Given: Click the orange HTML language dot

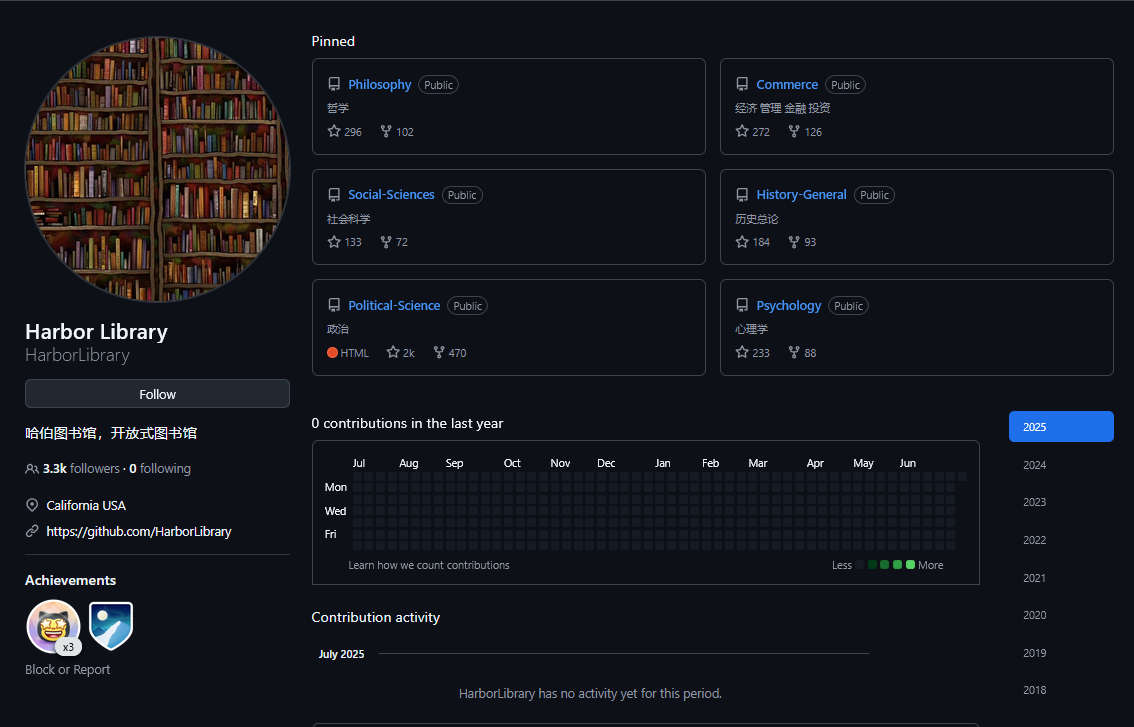Looking at the screenshot, I should coord(332,352).
